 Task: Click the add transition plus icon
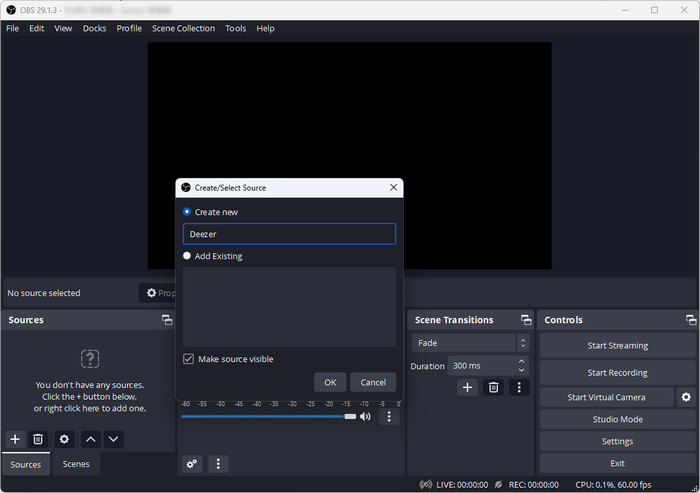[x=467, y=387]
